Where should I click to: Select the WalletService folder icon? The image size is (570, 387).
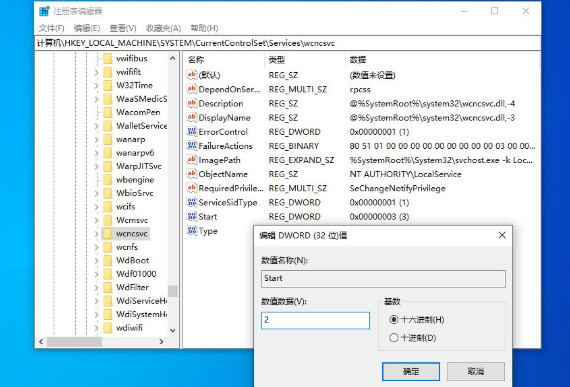pyautogui.click(x=108, y=126)
